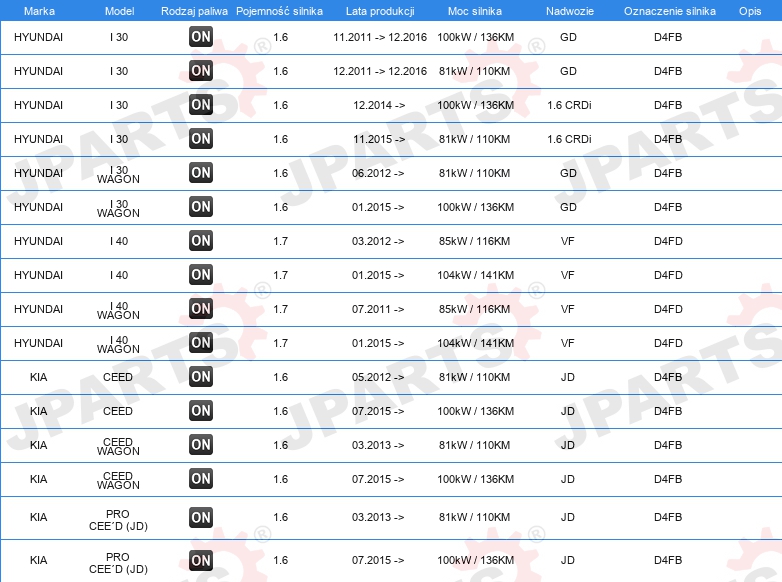Screen dimensions: 782x582
Task: Select the production date 11.2011 -> 12.2016
Action: (380, 37)
